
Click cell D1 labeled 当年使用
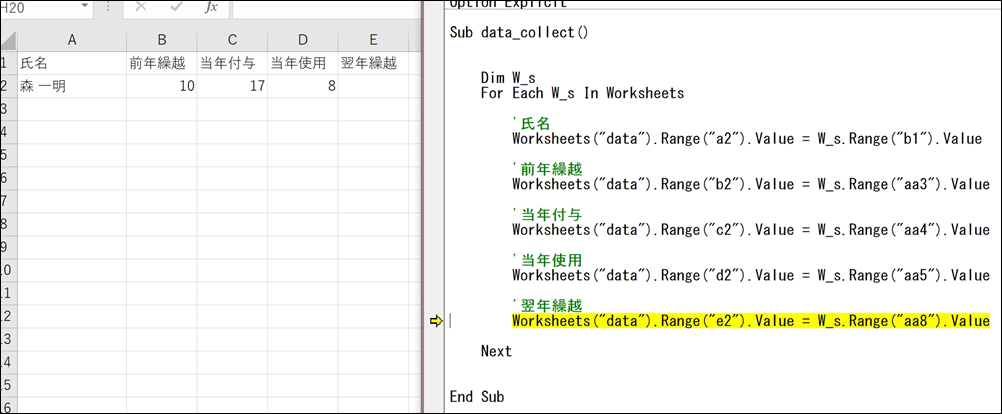tap(302, 64)
